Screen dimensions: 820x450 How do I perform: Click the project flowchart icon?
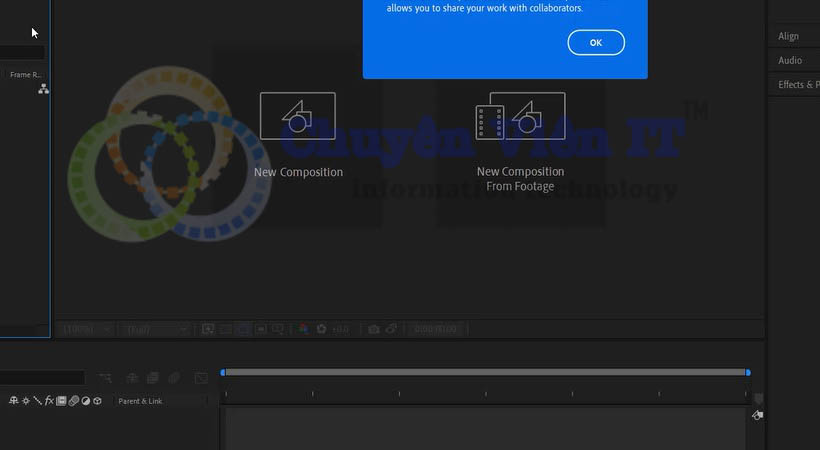(43, 89)
